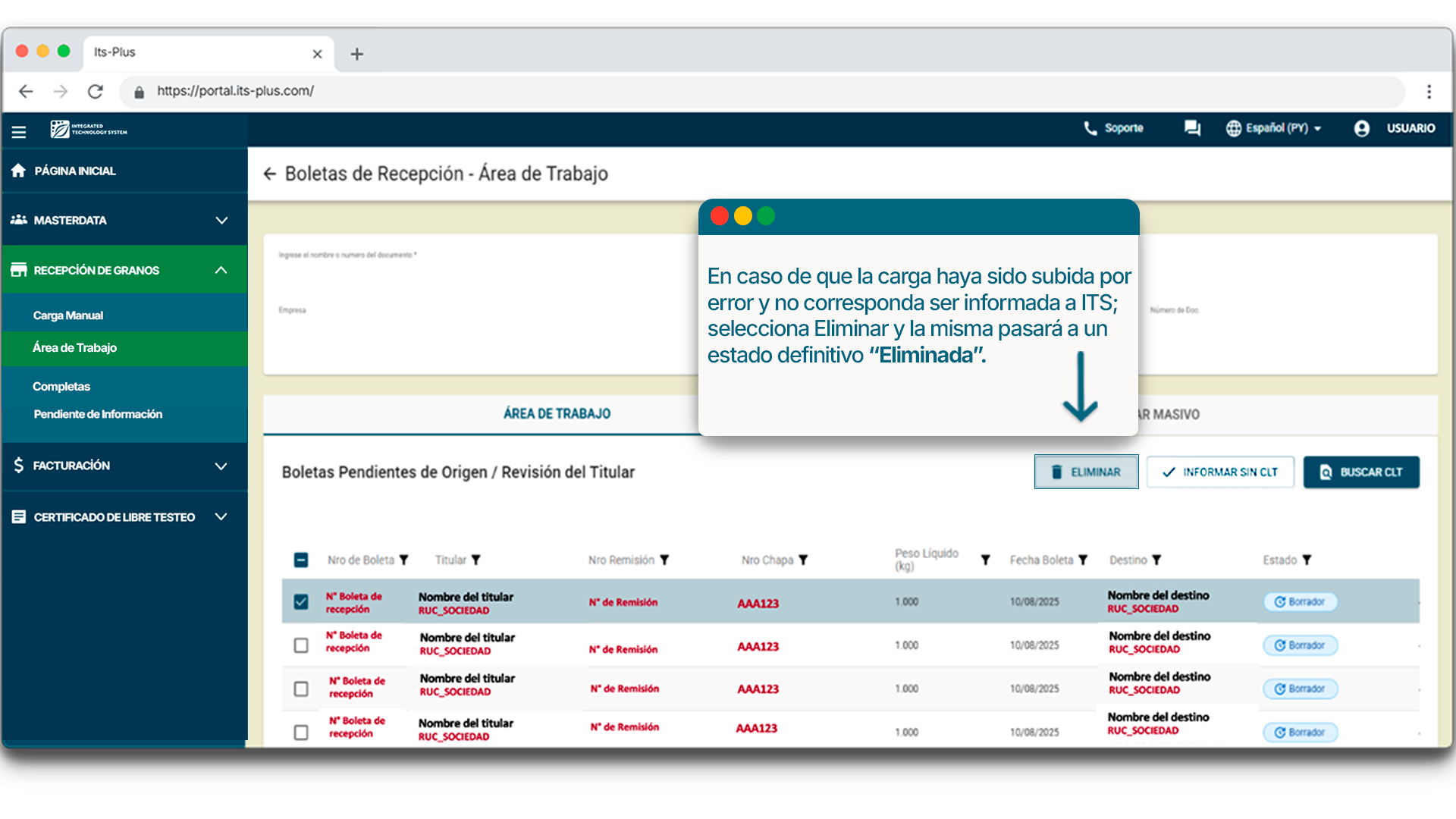Reload the page in browser
The height and width of the screenshot is (819, 1456).
tap(96, 92)
